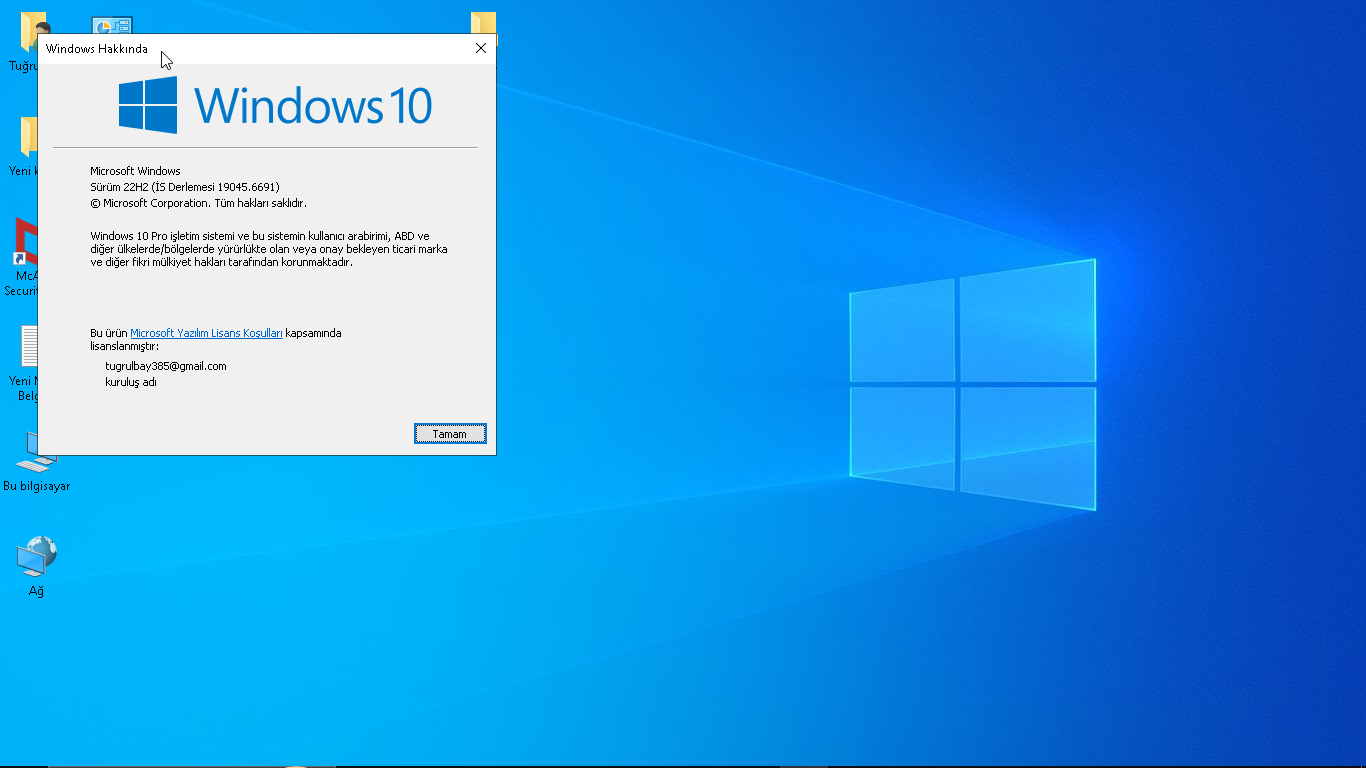This screenshot has width=1366, height=768.
Task: Select the Ağ network desktop icon
Action: tap(37, 566)
